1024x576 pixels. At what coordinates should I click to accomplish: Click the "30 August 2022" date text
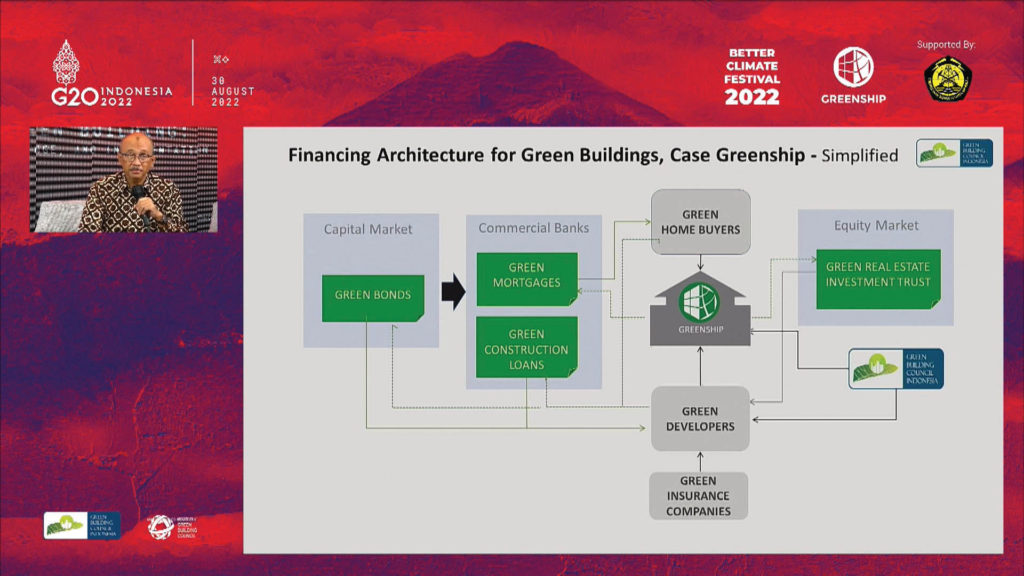(232, 91)
